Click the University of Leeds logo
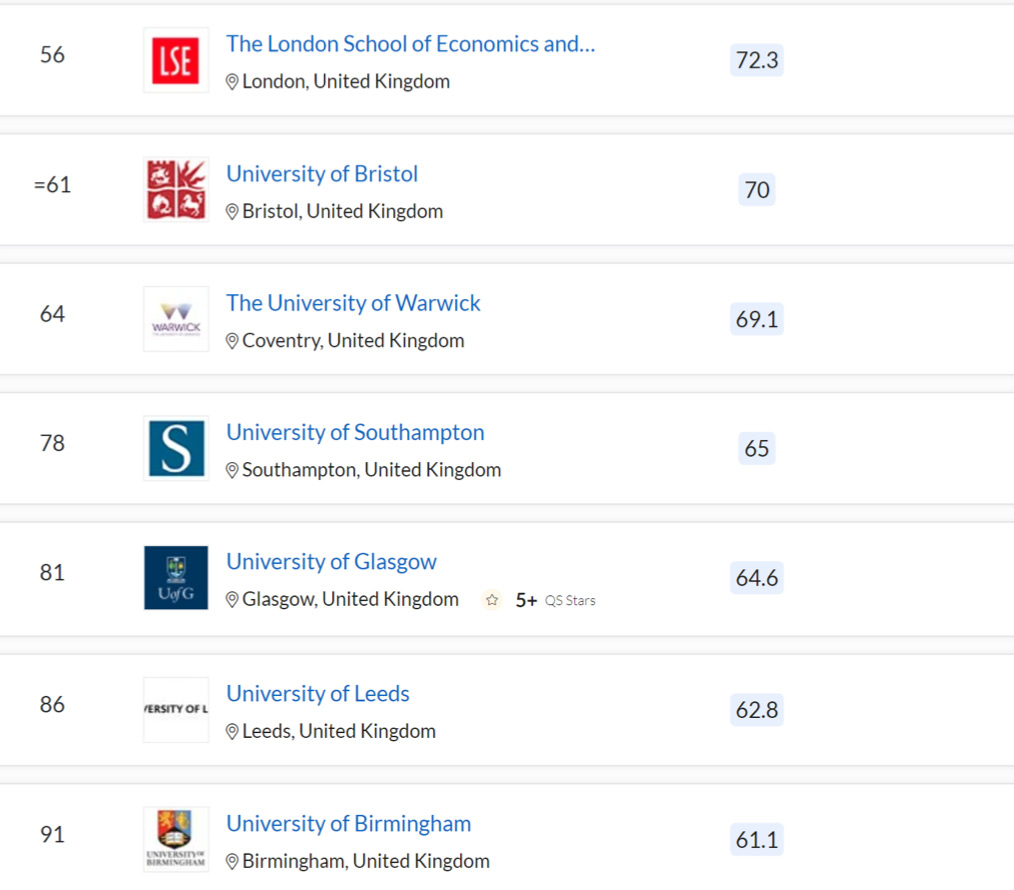The width and height of the screenshot is (1014, 890). click(x=175, y=709)
